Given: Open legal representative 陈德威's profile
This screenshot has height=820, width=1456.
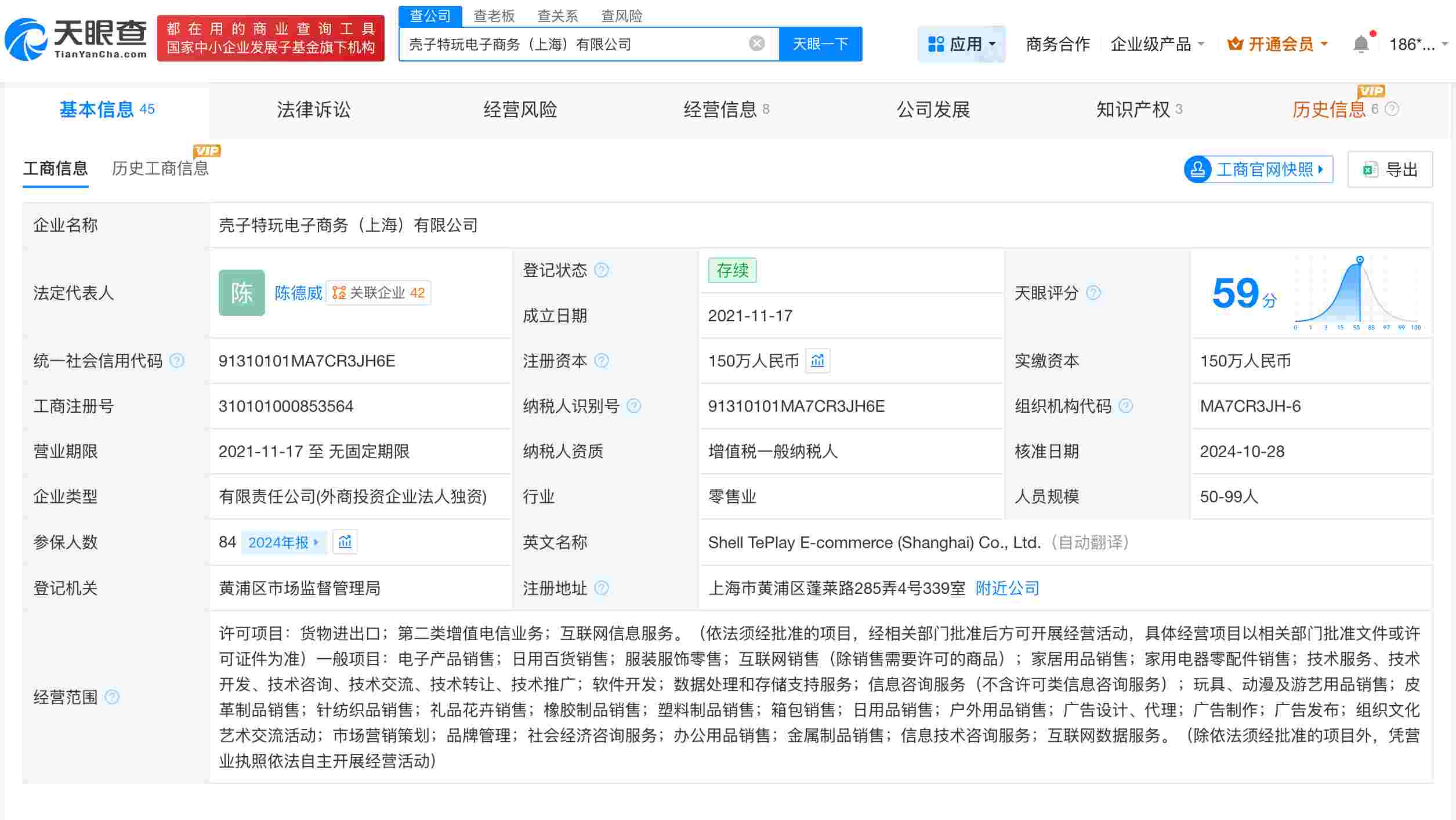Looking at the screenshot, I should (298, 293).
